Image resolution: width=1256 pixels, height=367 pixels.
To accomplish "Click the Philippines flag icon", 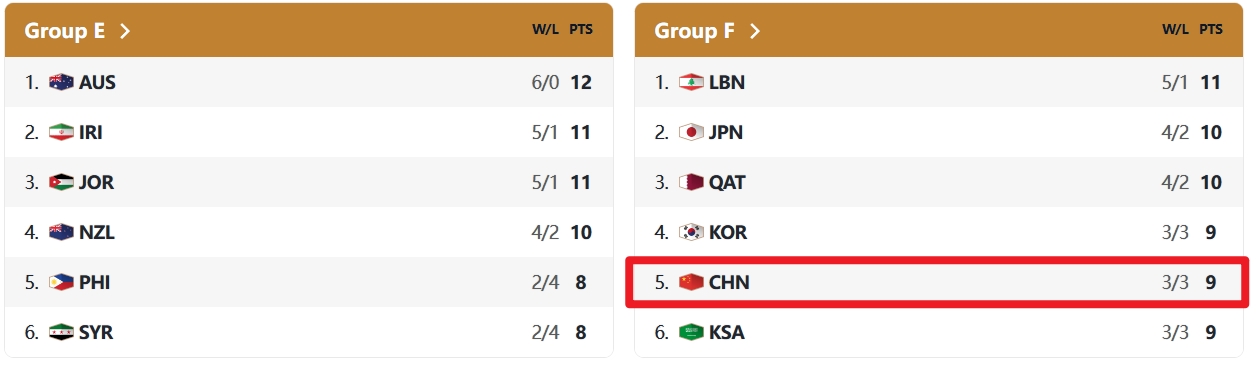I will [61, 282].
